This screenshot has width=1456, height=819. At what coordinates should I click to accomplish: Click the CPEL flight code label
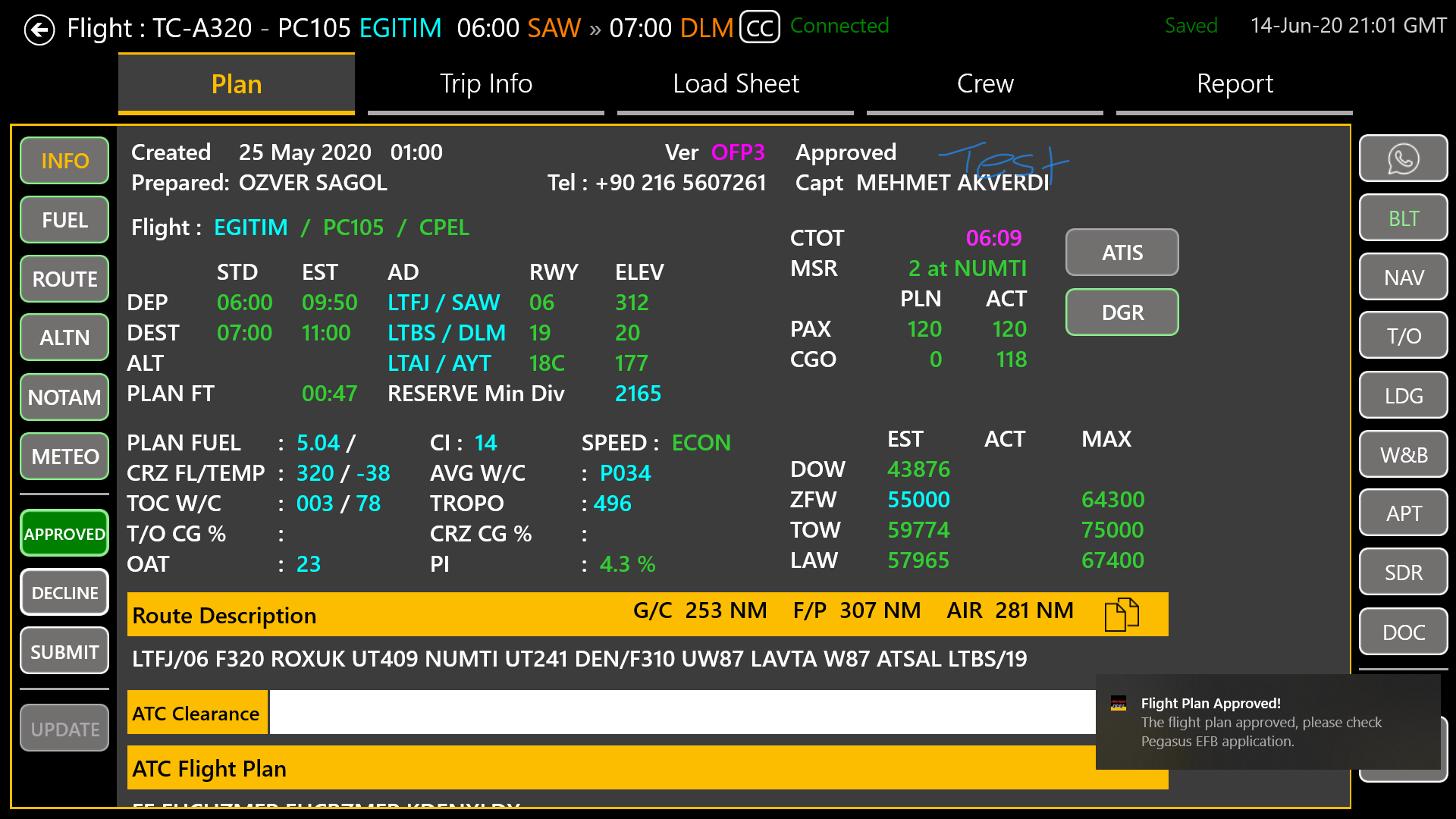coord(444,227)
